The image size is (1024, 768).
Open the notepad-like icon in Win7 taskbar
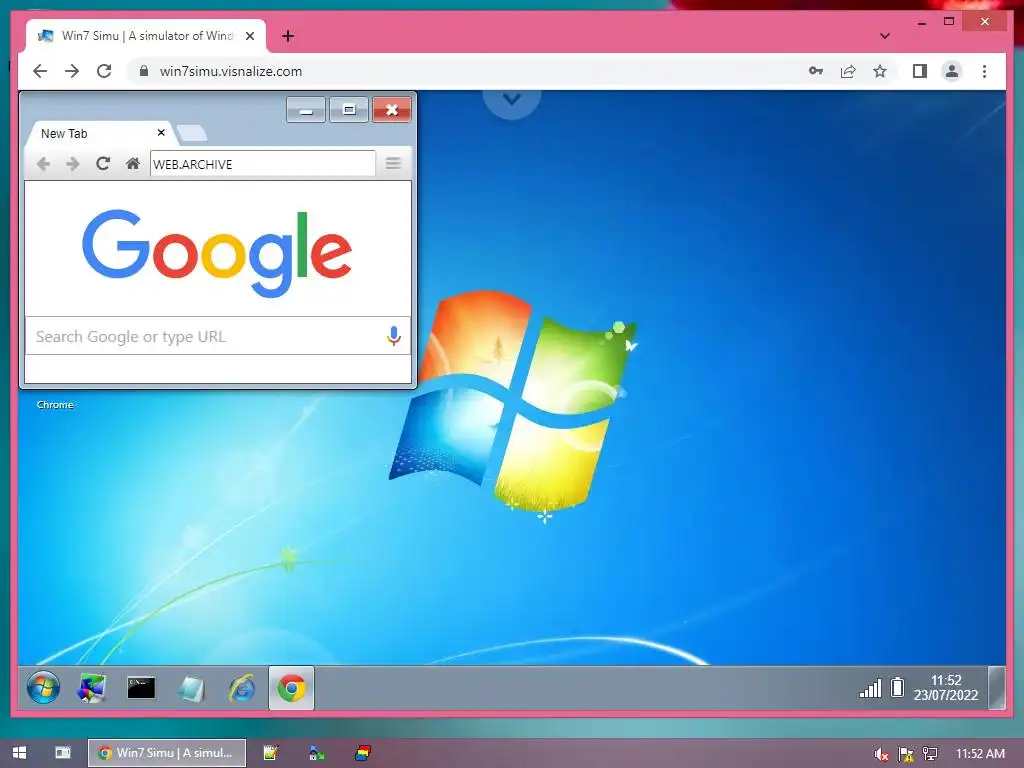pos(191,689)
